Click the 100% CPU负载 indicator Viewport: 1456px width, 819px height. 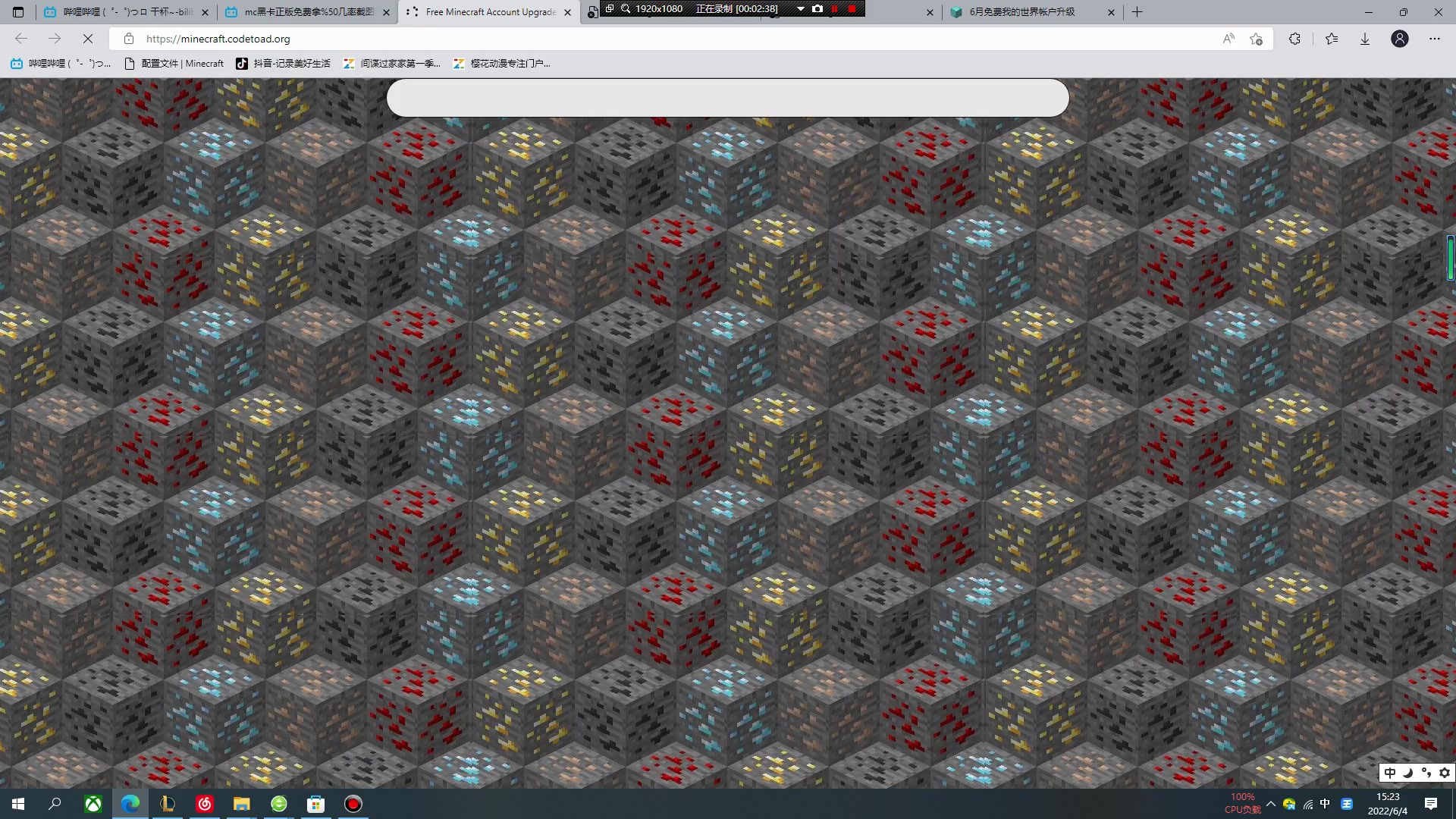click(x=1243, y=804)
